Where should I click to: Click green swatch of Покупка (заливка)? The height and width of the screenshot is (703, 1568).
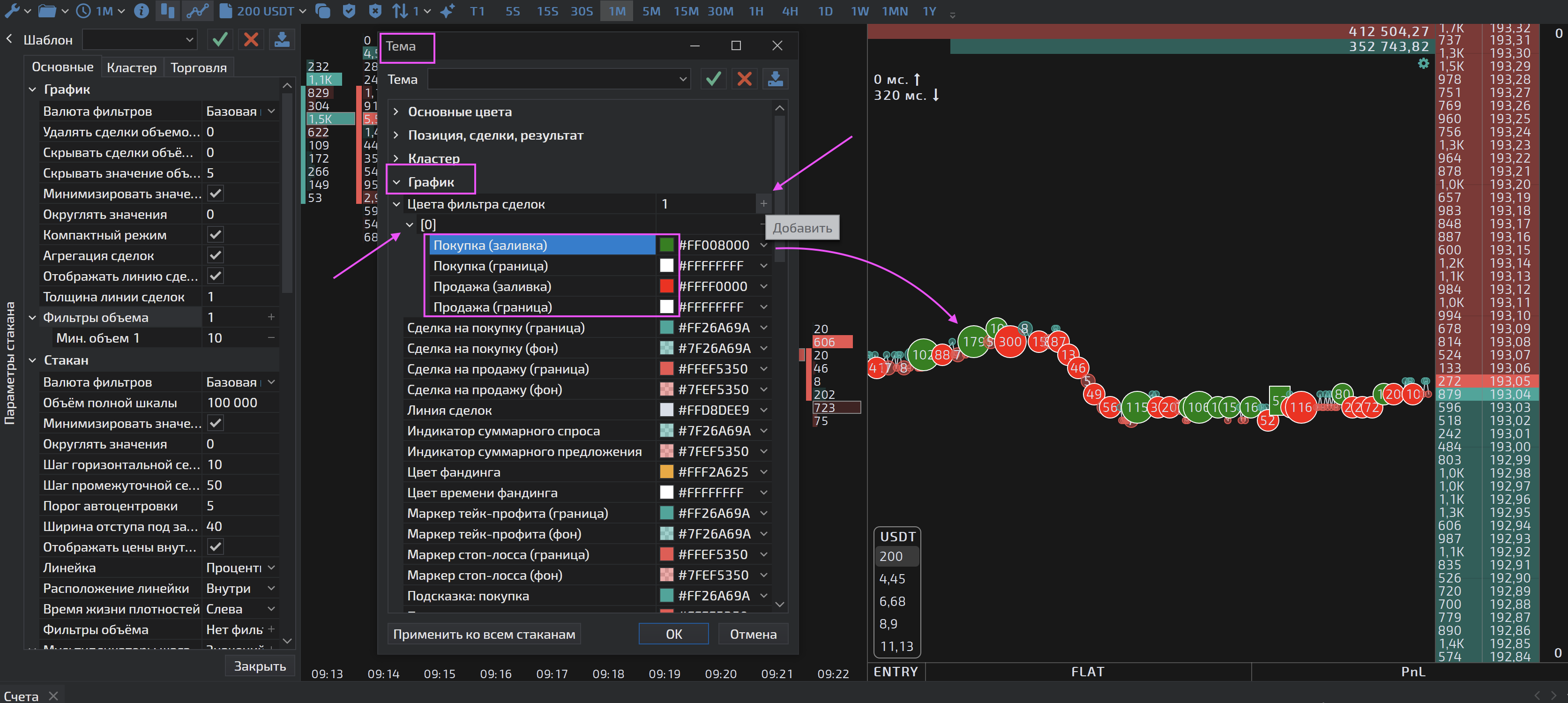point(666,245)
